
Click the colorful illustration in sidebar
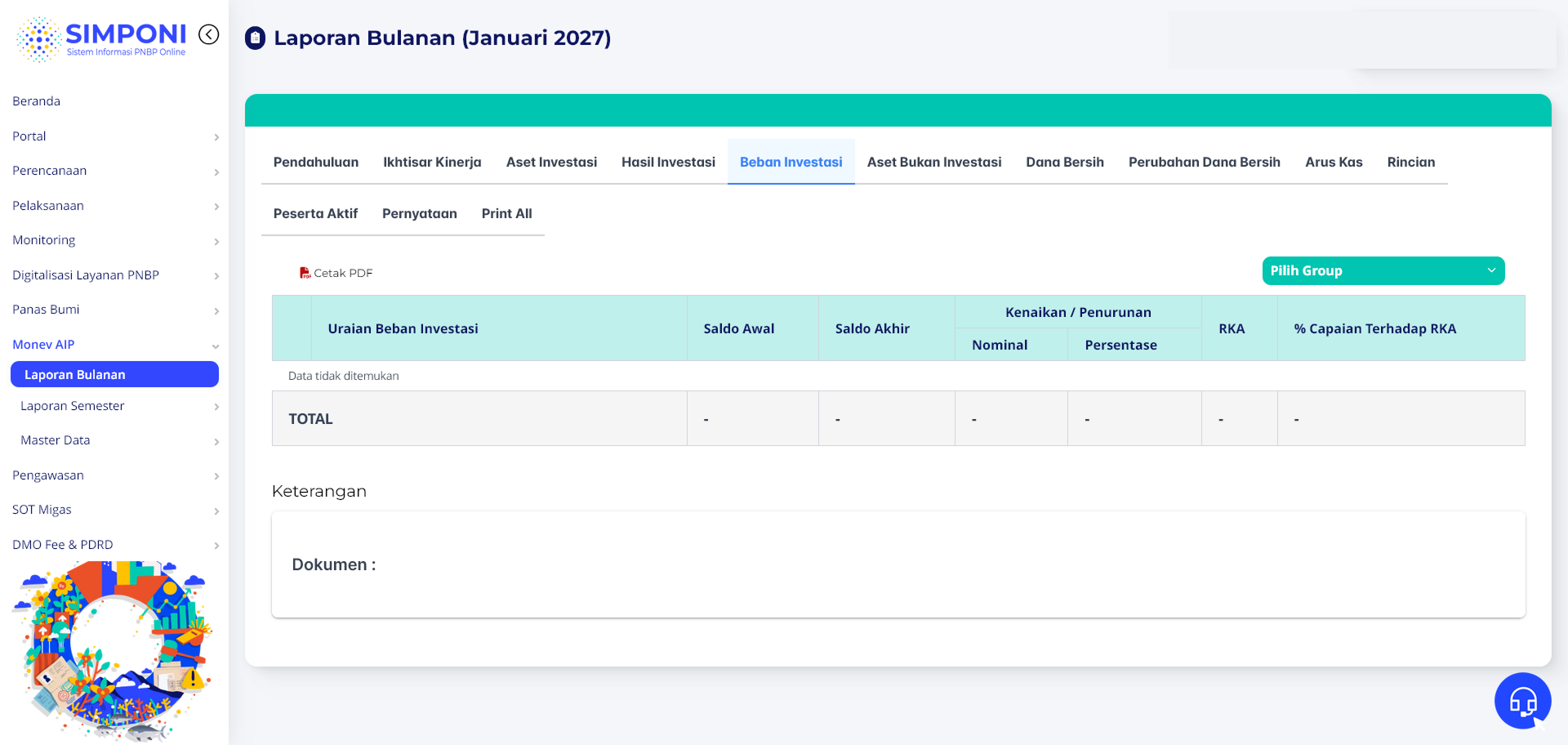pyautogui.click(x=113, y=651)
